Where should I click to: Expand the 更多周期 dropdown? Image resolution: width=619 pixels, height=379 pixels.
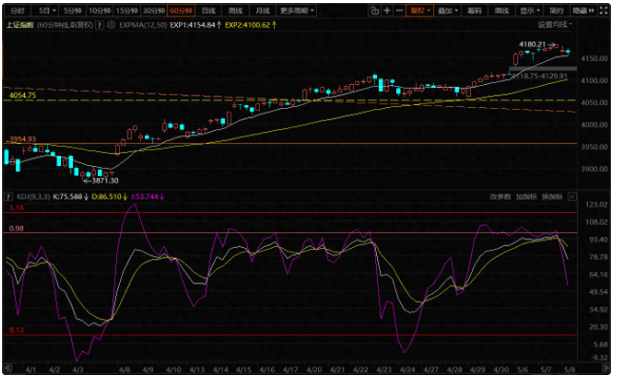coord(297,11)
